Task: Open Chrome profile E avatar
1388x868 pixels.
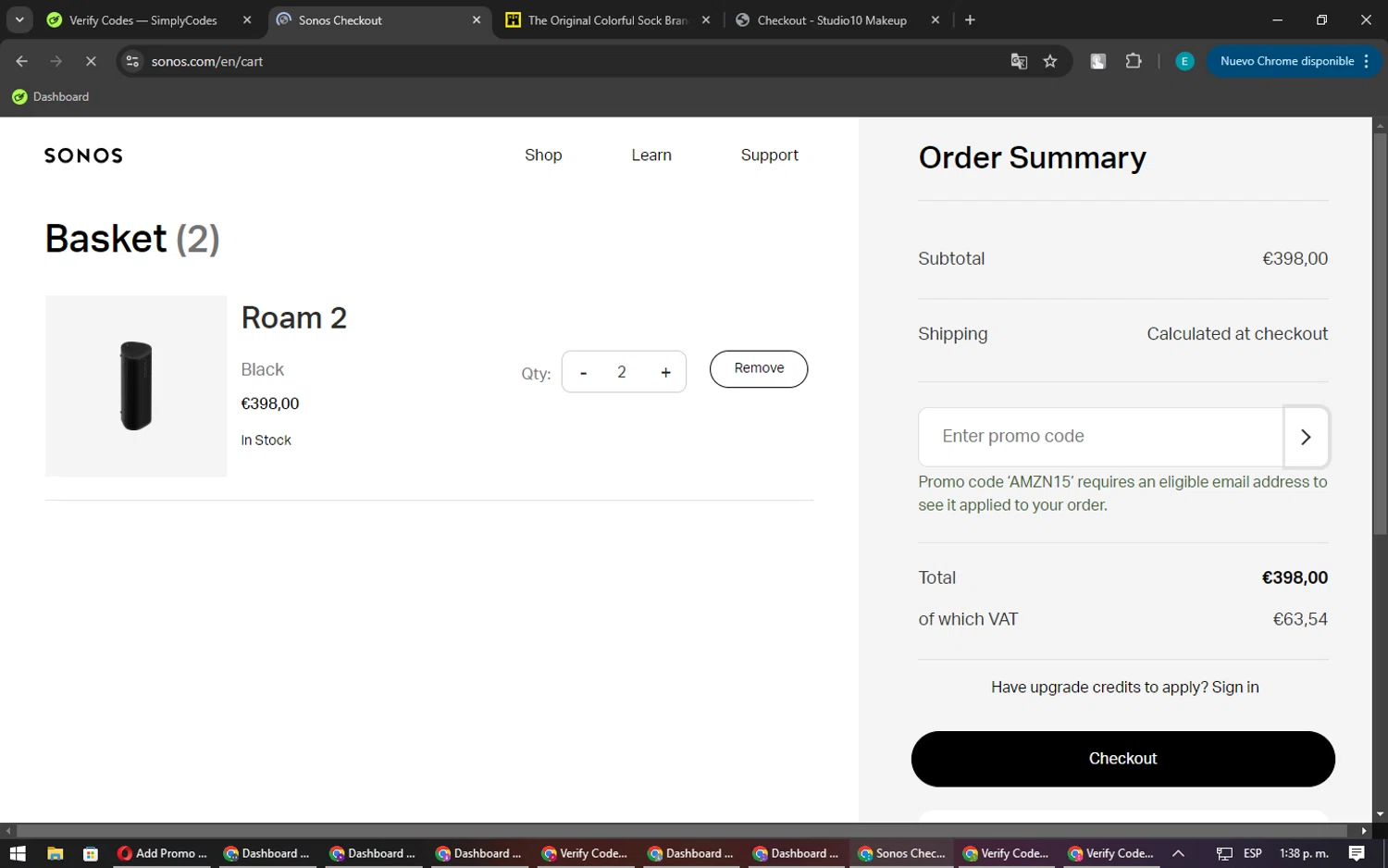Action: pyautogui.click(x=1184, y=61)
